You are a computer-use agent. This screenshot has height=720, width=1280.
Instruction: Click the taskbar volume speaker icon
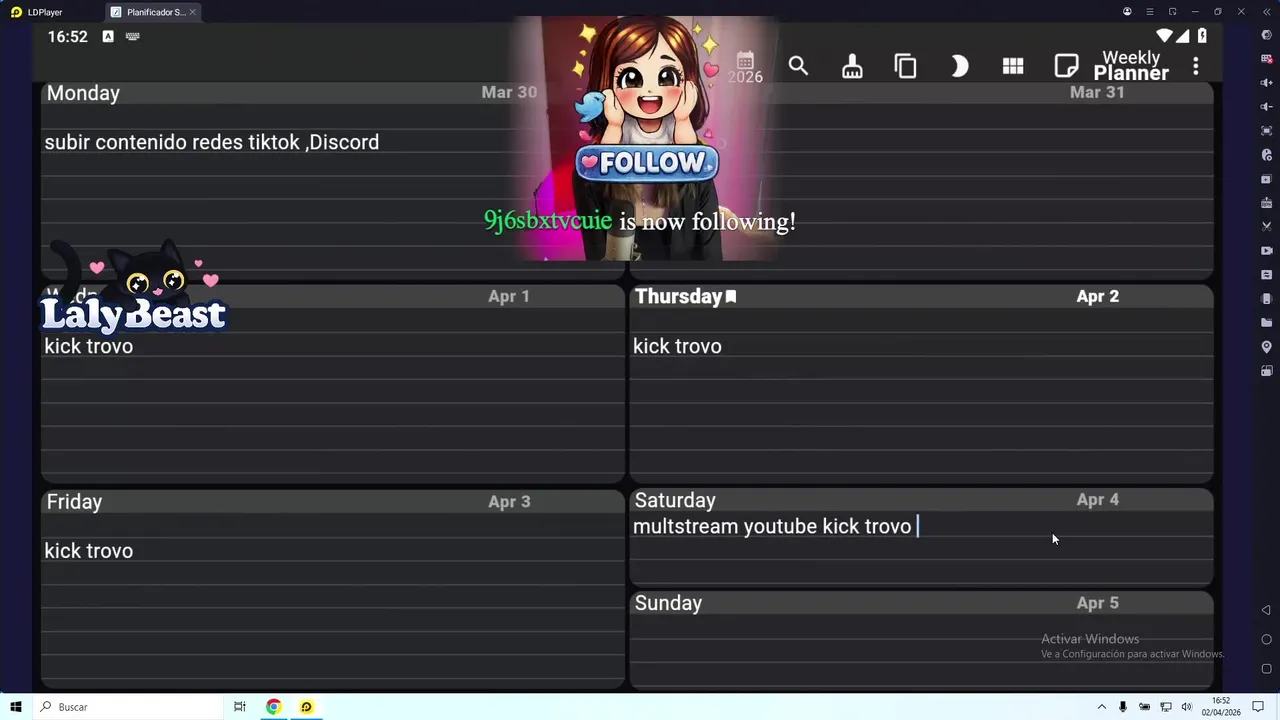coord(1186,707)
